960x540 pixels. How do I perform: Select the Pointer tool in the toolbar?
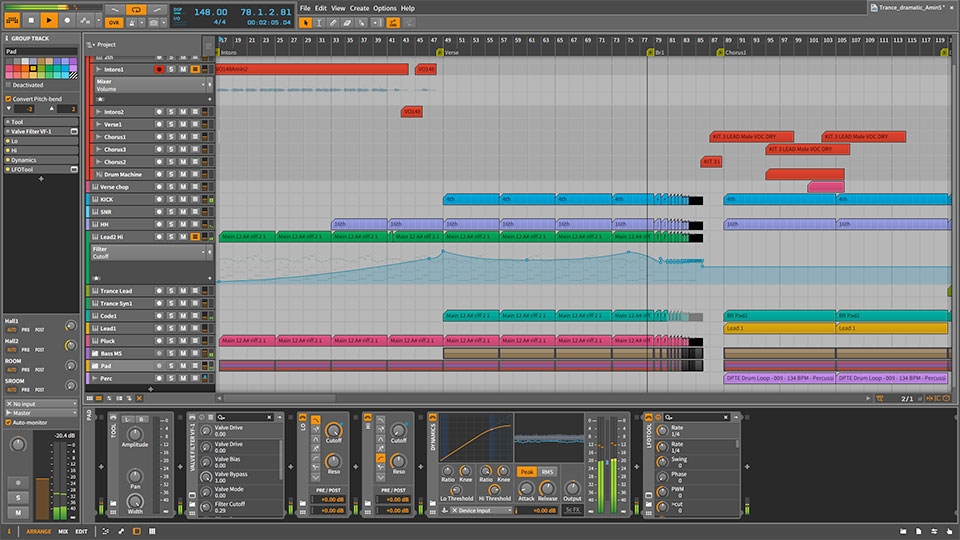click(x=306, y=20)
